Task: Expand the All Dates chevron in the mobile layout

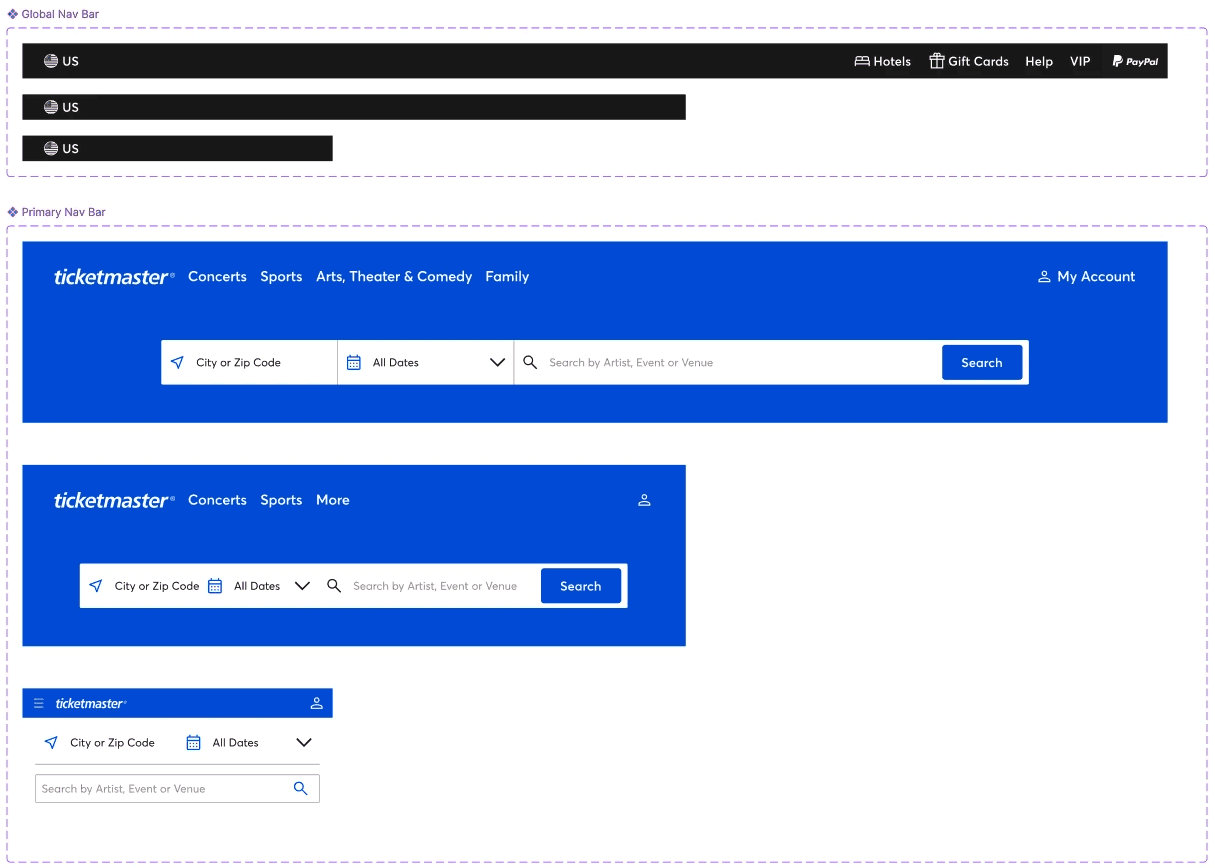Action: [x=304, y=743]
